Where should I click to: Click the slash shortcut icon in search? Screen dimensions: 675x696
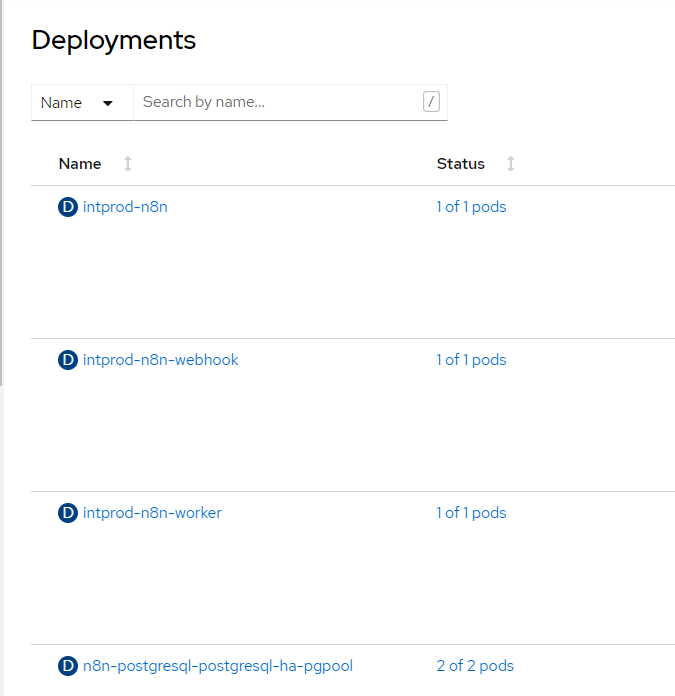[431, 102]
